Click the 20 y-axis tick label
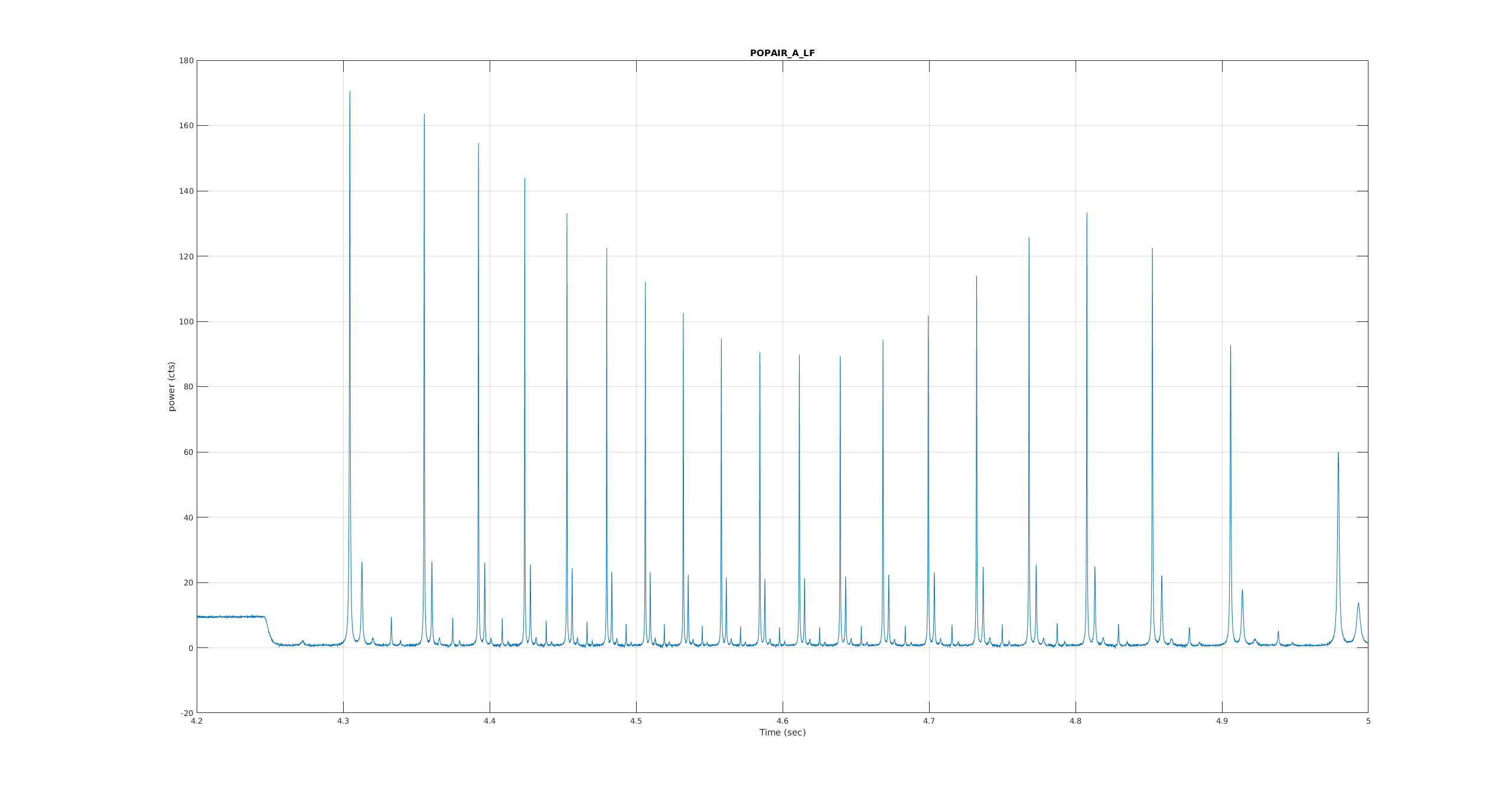The image size is (1512, 801). [x=188, y=583]
